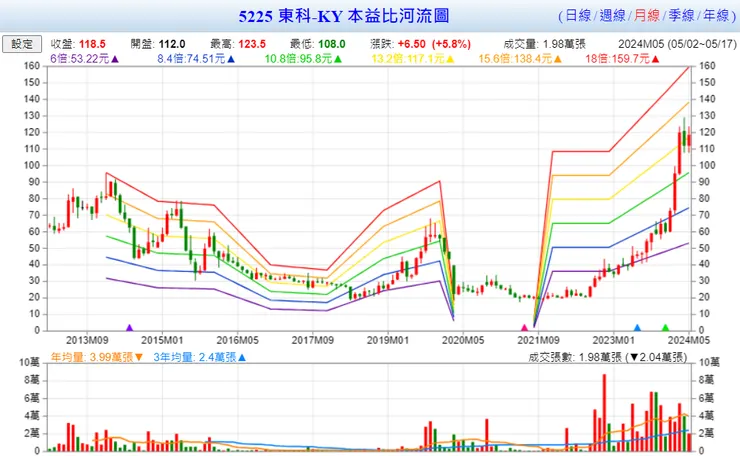Click the opening price value 112.0

(172, 44)
